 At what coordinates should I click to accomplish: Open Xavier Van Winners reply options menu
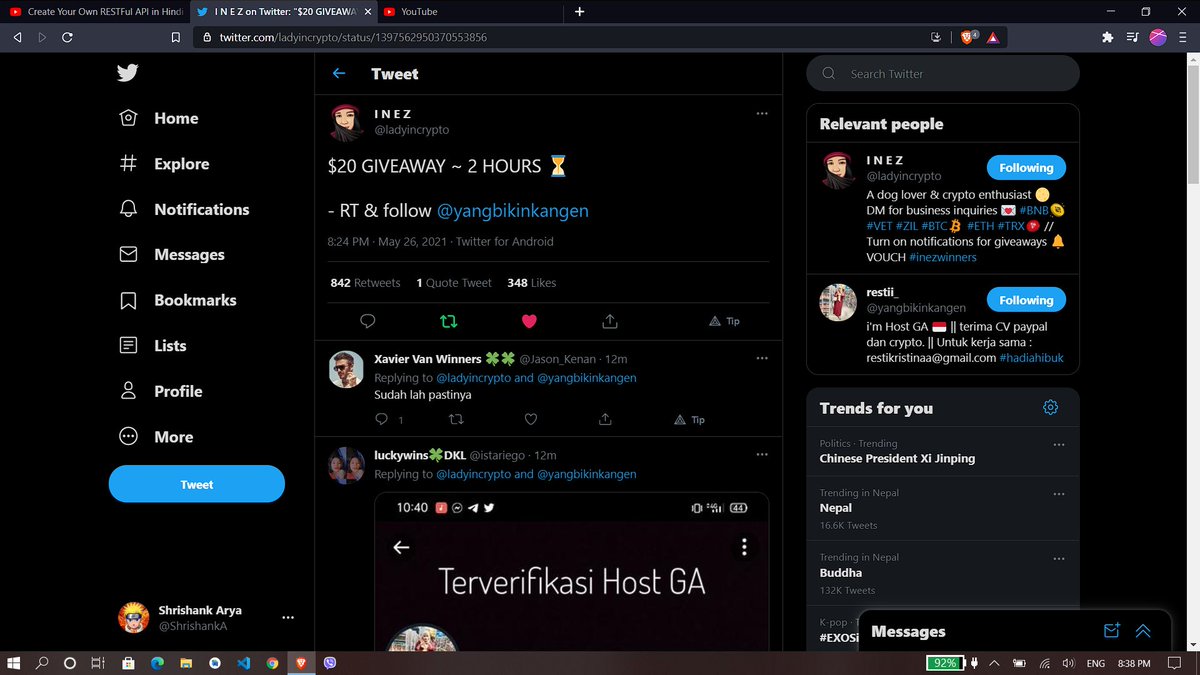pos(762,358)
